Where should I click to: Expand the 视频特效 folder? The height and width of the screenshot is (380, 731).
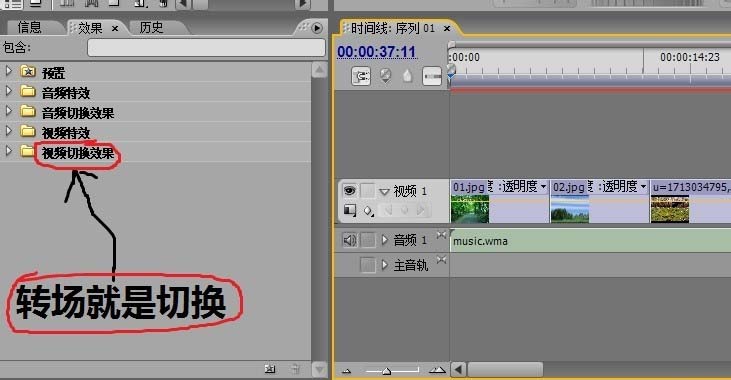(8, 131)
